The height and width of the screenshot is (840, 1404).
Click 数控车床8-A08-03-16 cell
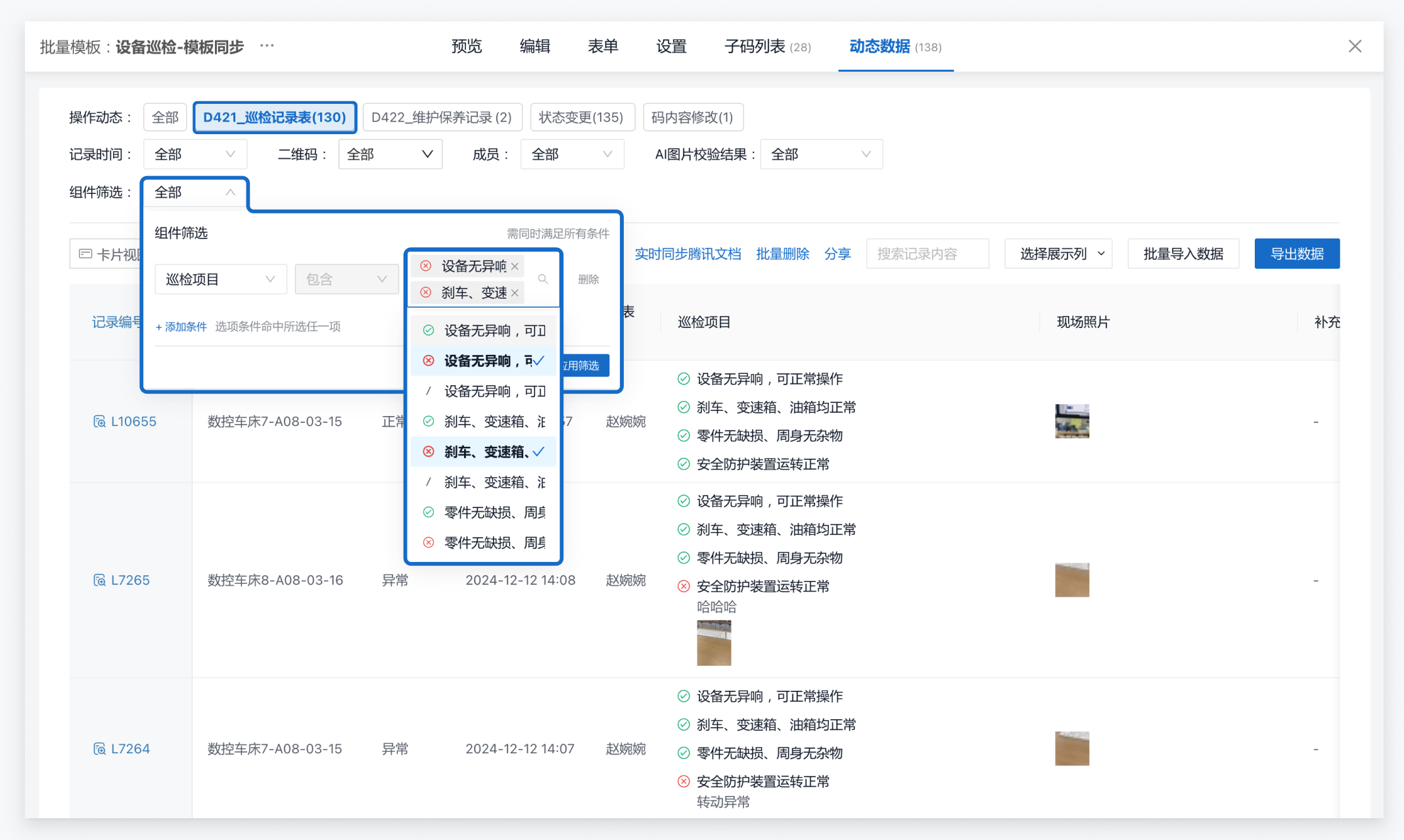pos(275,580)
